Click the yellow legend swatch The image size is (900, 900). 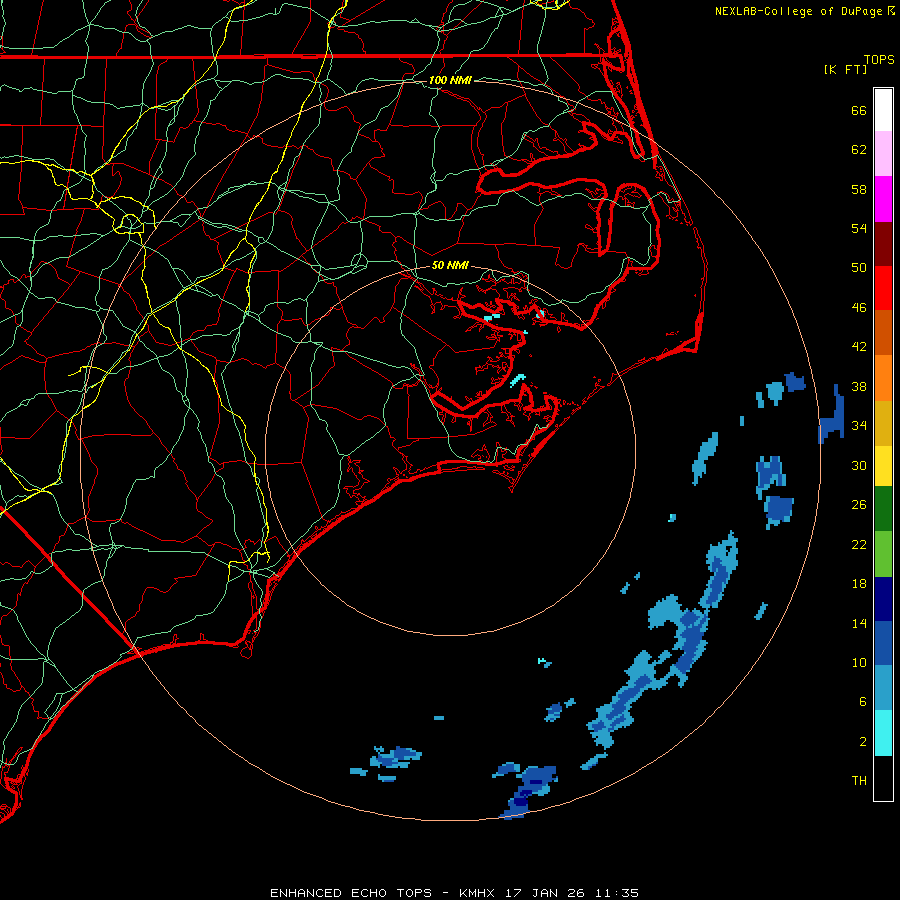click(x=883, y=466)
